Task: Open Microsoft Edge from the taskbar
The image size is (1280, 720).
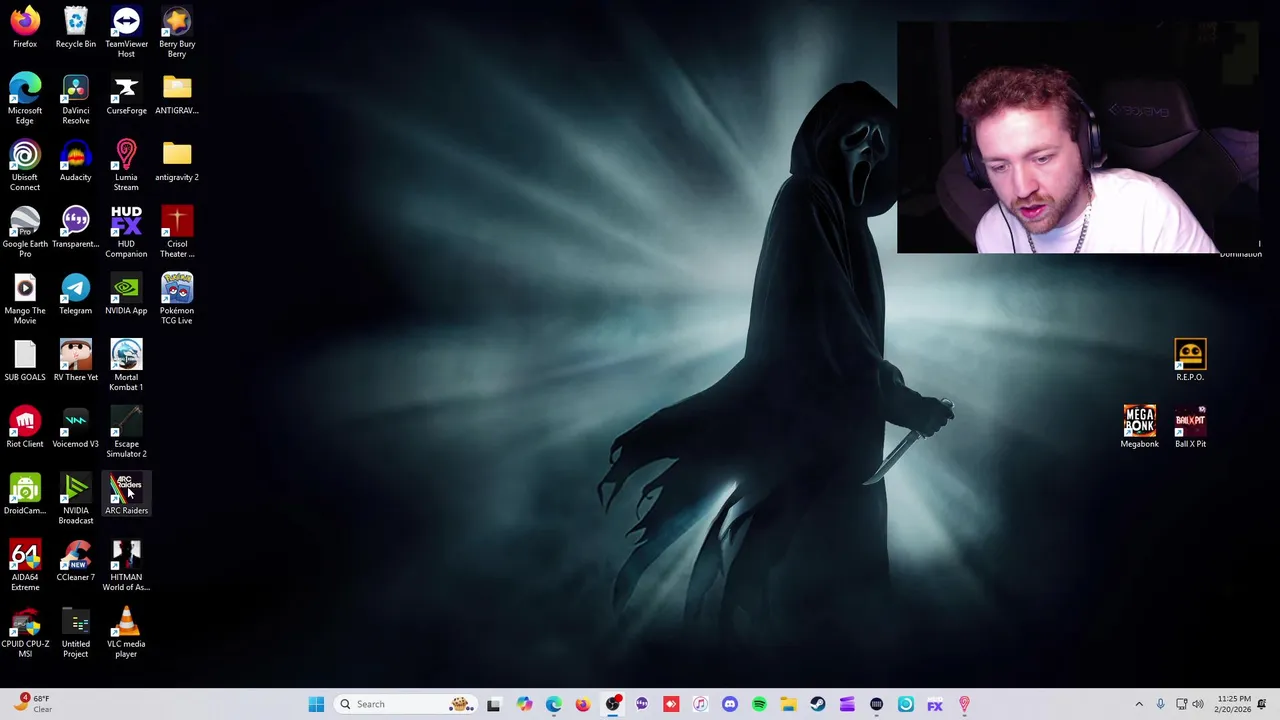Action: click(x=553, y=704)
